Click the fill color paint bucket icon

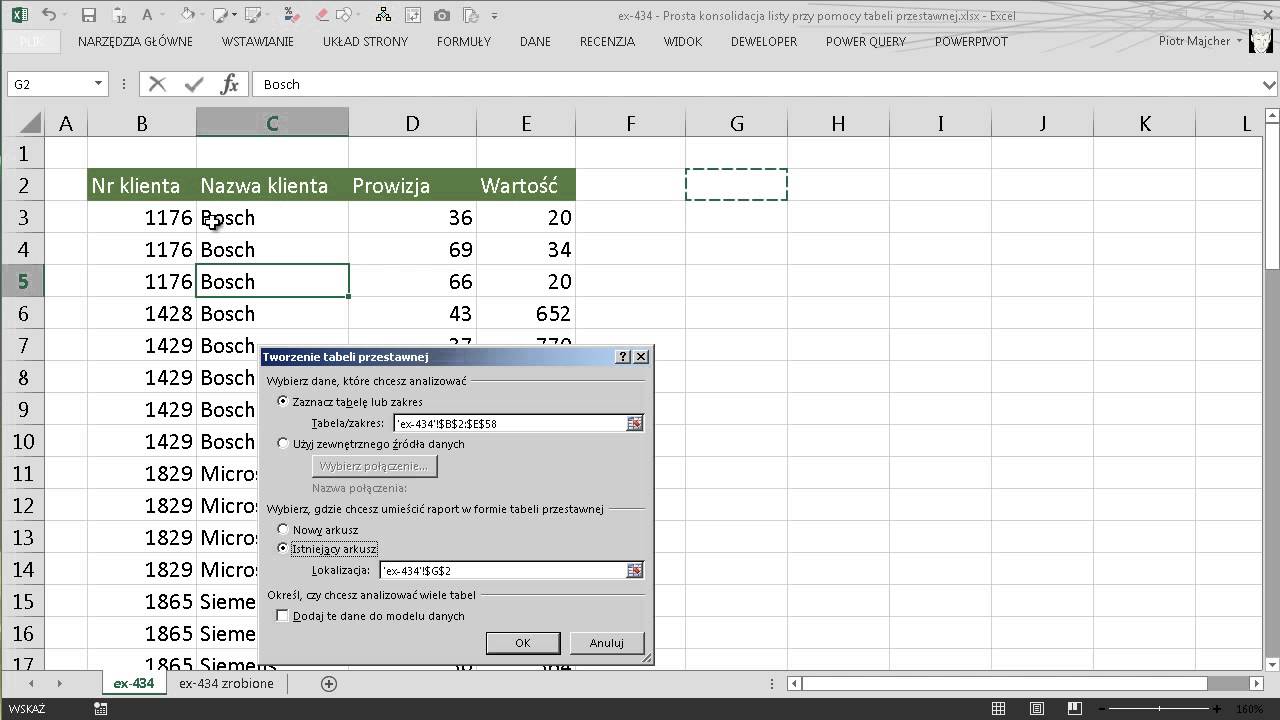[x=189, y=15]
